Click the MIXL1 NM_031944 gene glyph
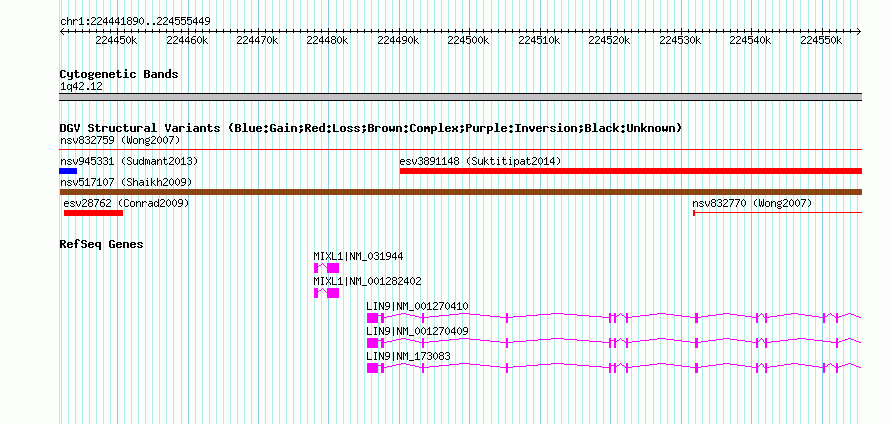The height and width of the screenshot is (424, 890). click(x=326, y=268)
